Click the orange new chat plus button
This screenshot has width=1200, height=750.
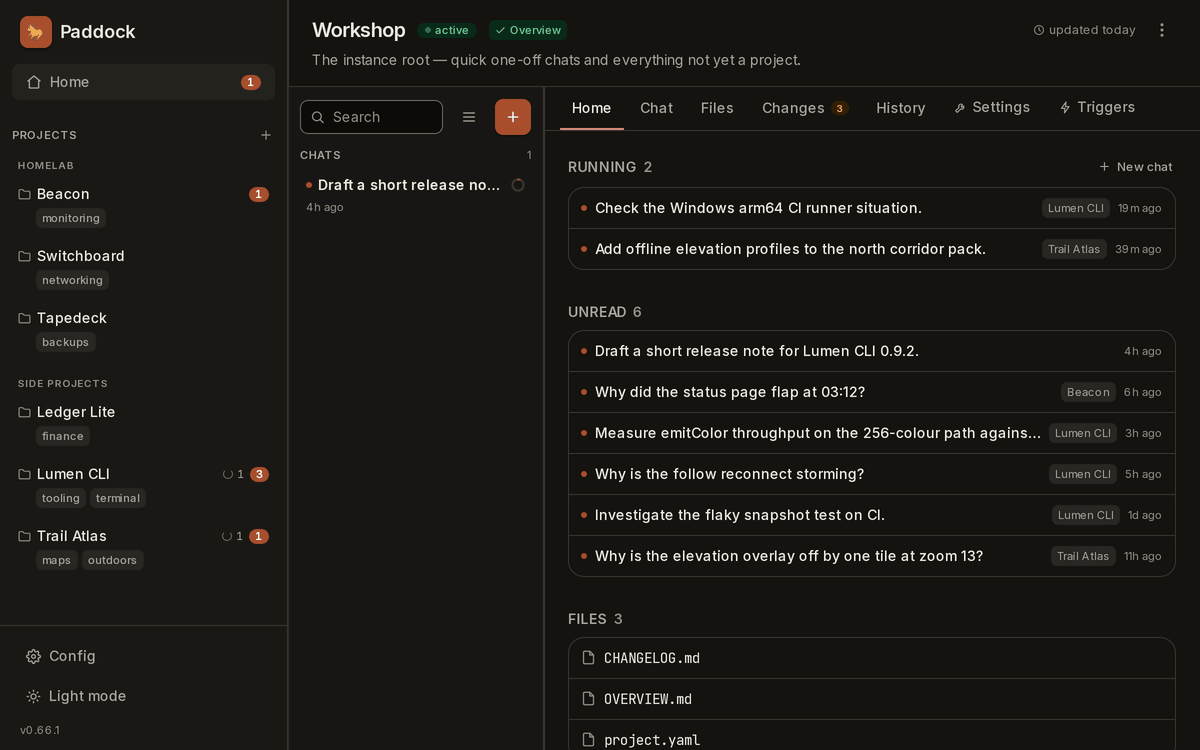[x=513, y=117]
